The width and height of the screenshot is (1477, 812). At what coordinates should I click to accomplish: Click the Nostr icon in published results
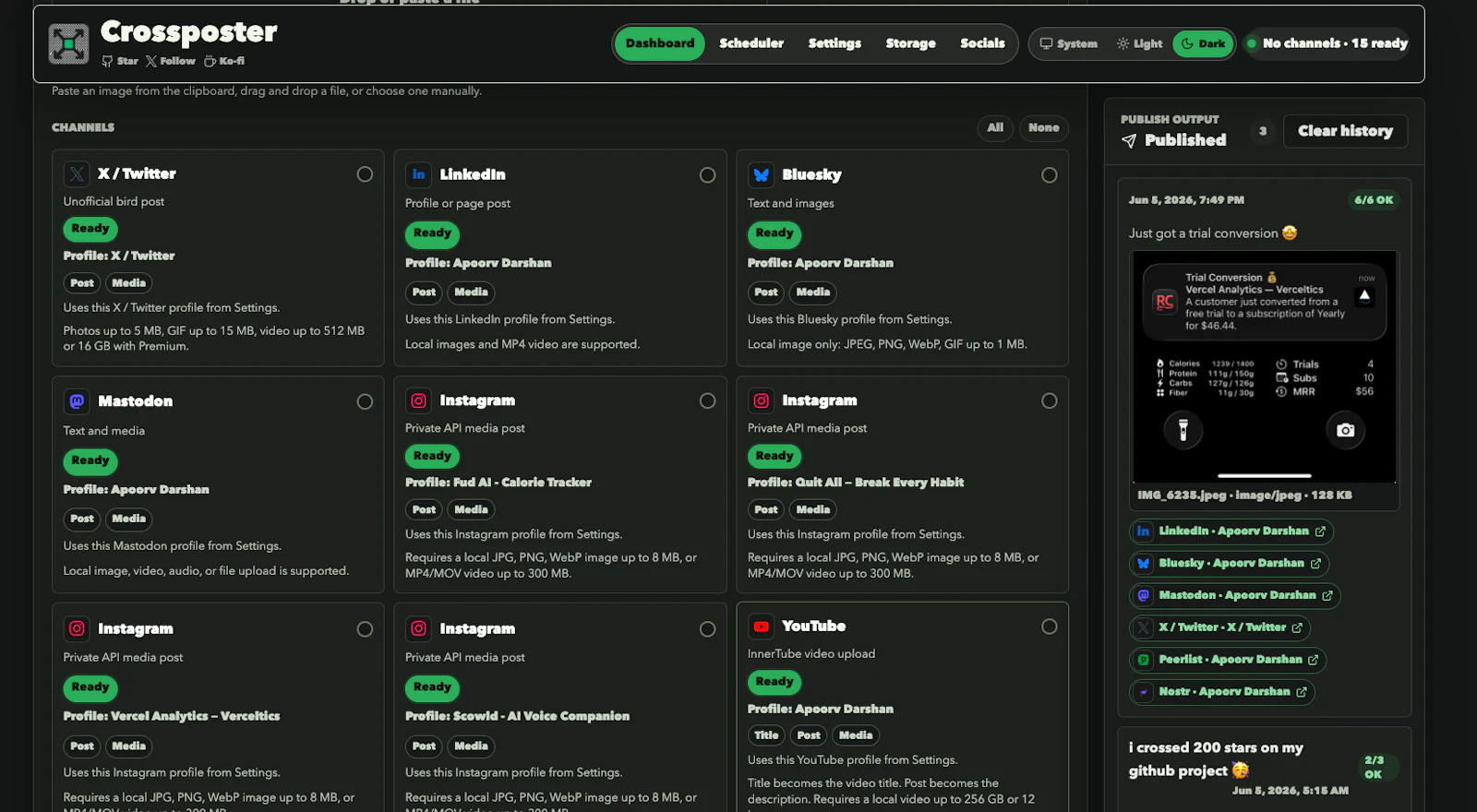coord(1144,692)
